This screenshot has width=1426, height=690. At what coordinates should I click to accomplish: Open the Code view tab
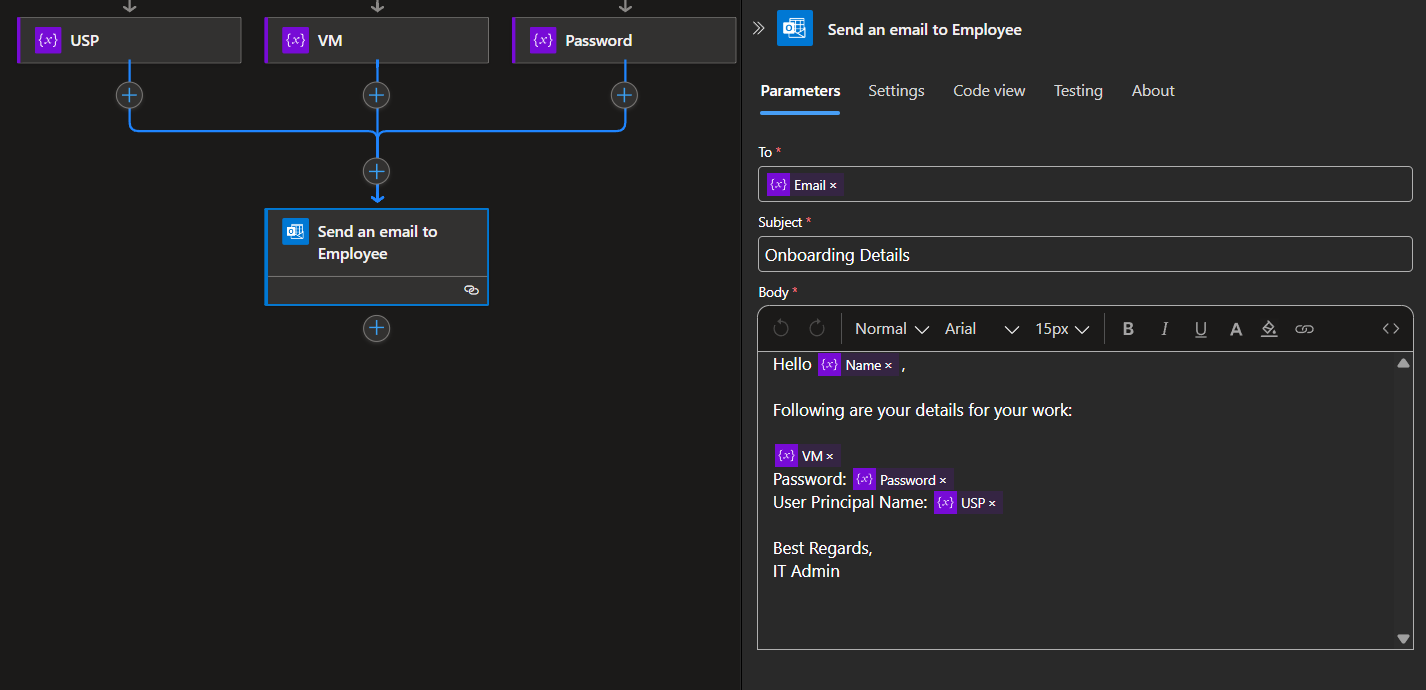click(989, 91)
